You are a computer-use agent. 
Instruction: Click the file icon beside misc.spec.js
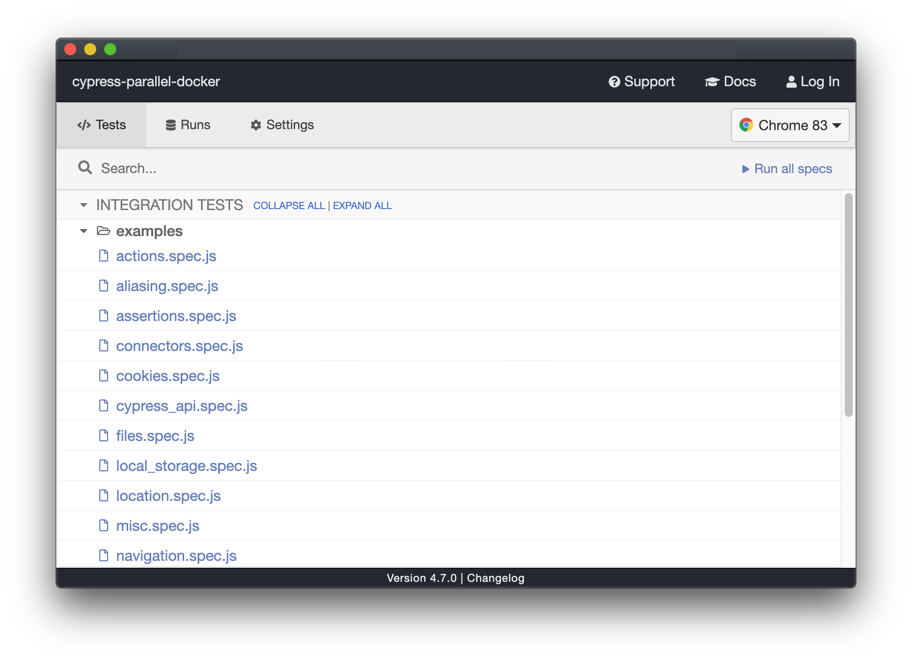[104, 525]
